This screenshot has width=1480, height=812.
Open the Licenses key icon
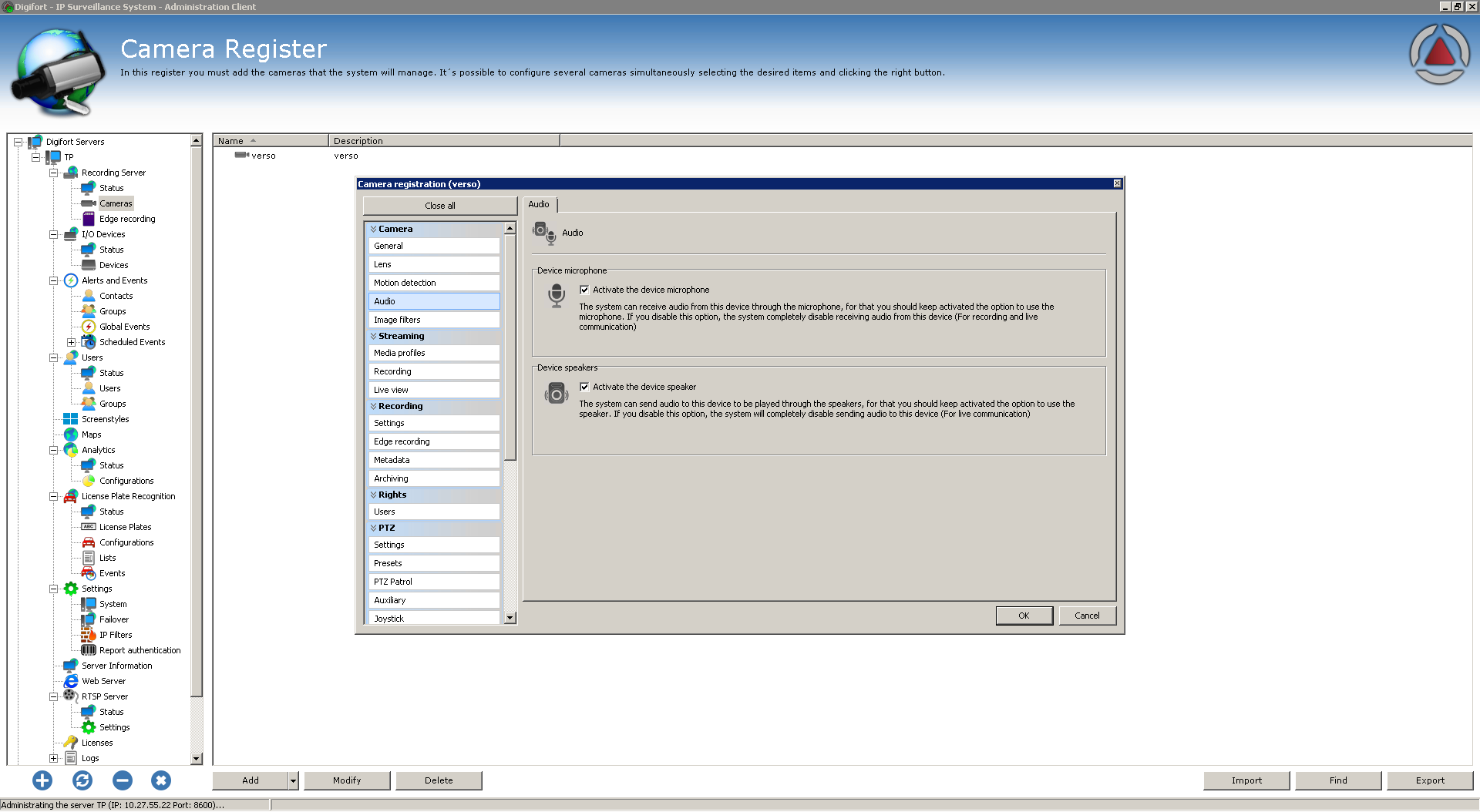click(x=71, y=743)
